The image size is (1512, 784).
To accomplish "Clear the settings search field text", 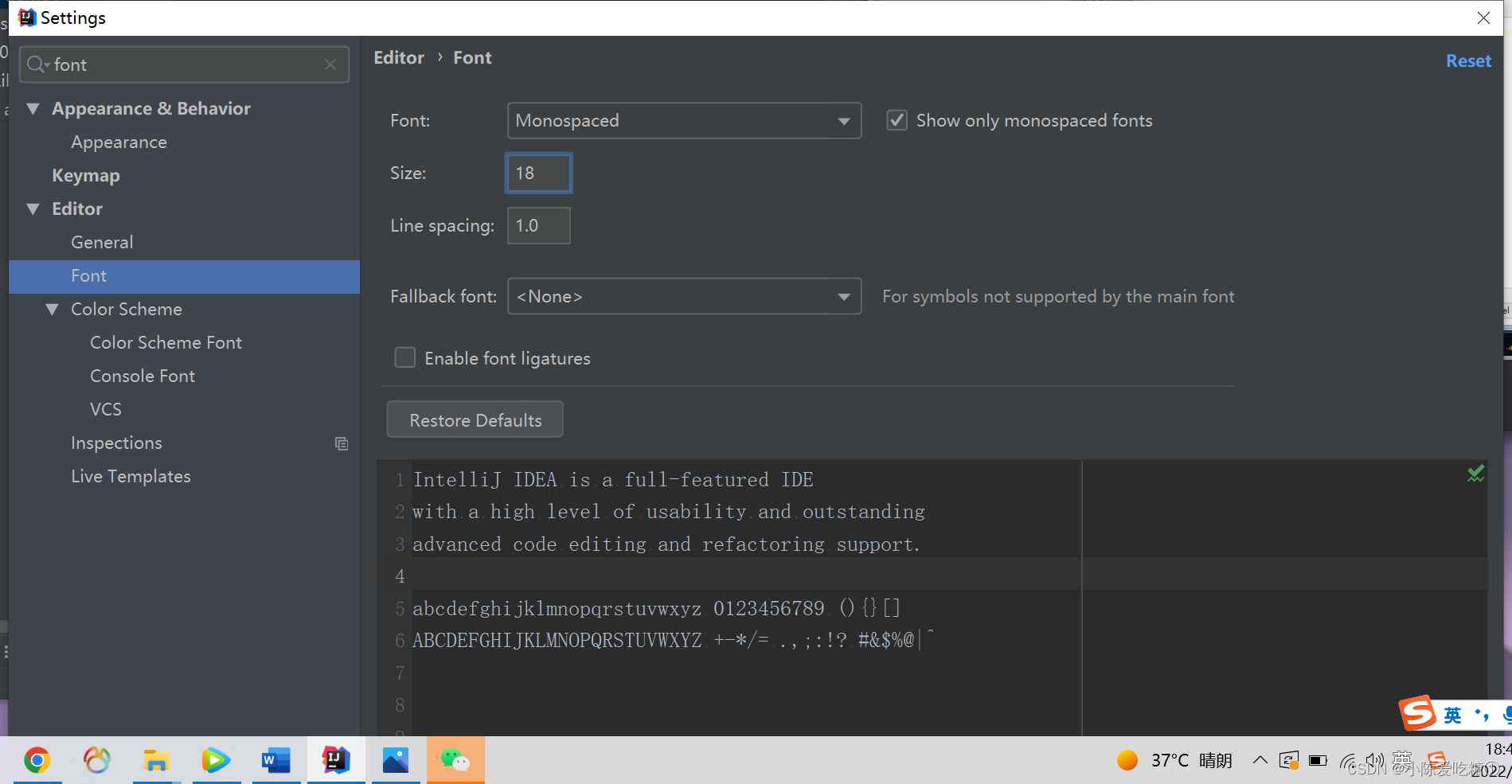I will click(330, 64).
